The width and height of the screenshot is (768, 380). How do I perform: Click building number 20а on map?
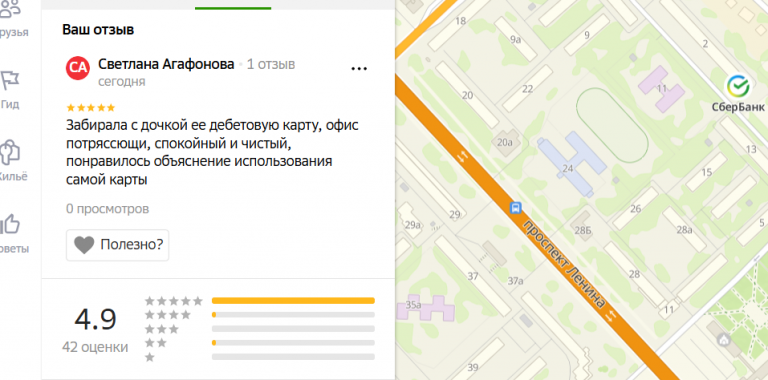pyautogui.click(x=504, y=142)
